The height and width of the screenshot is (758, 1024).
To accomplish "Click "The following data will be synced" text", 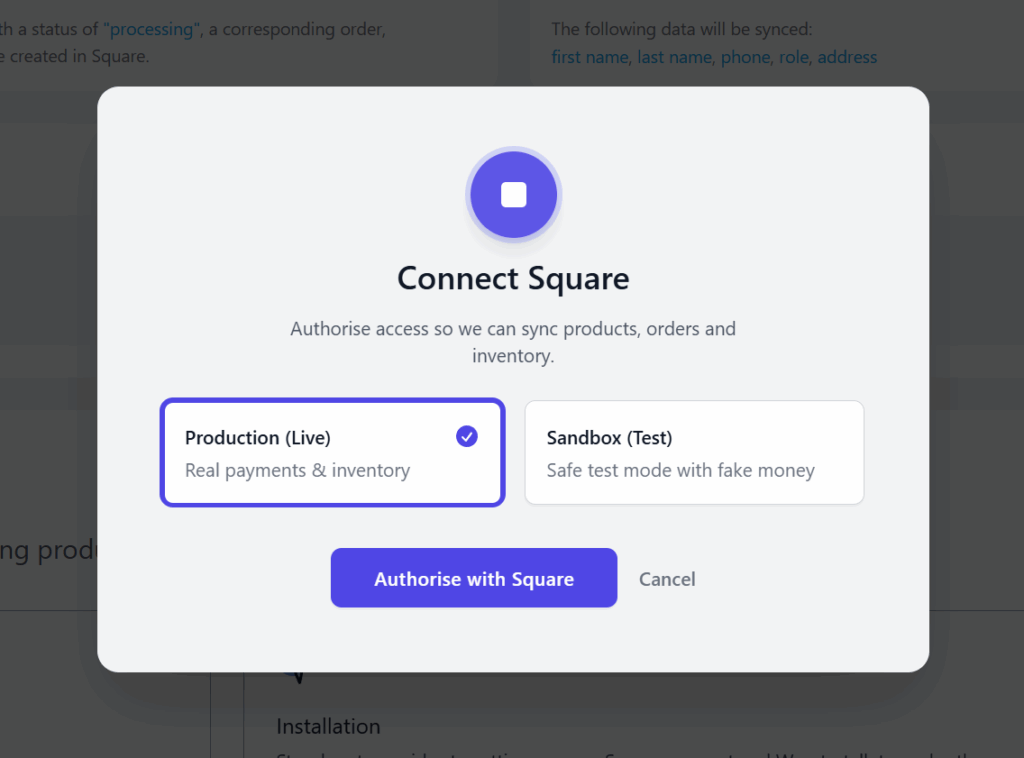I will click(x=682, y=29).
